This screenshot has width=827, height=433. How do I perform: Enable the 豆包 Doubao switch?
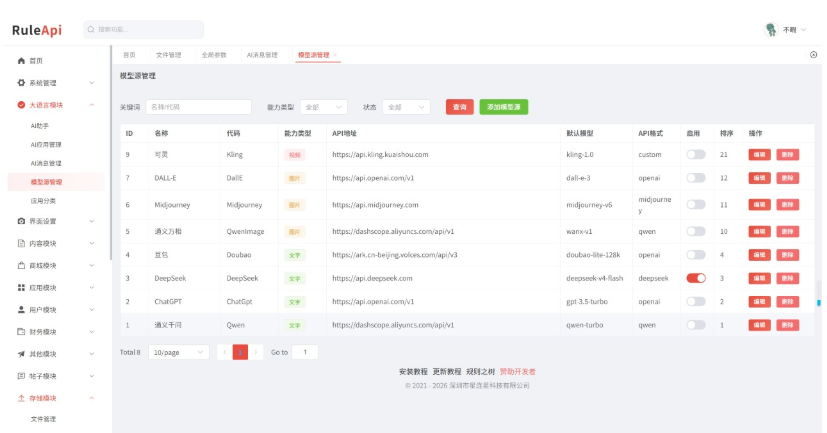pos(696,255)
